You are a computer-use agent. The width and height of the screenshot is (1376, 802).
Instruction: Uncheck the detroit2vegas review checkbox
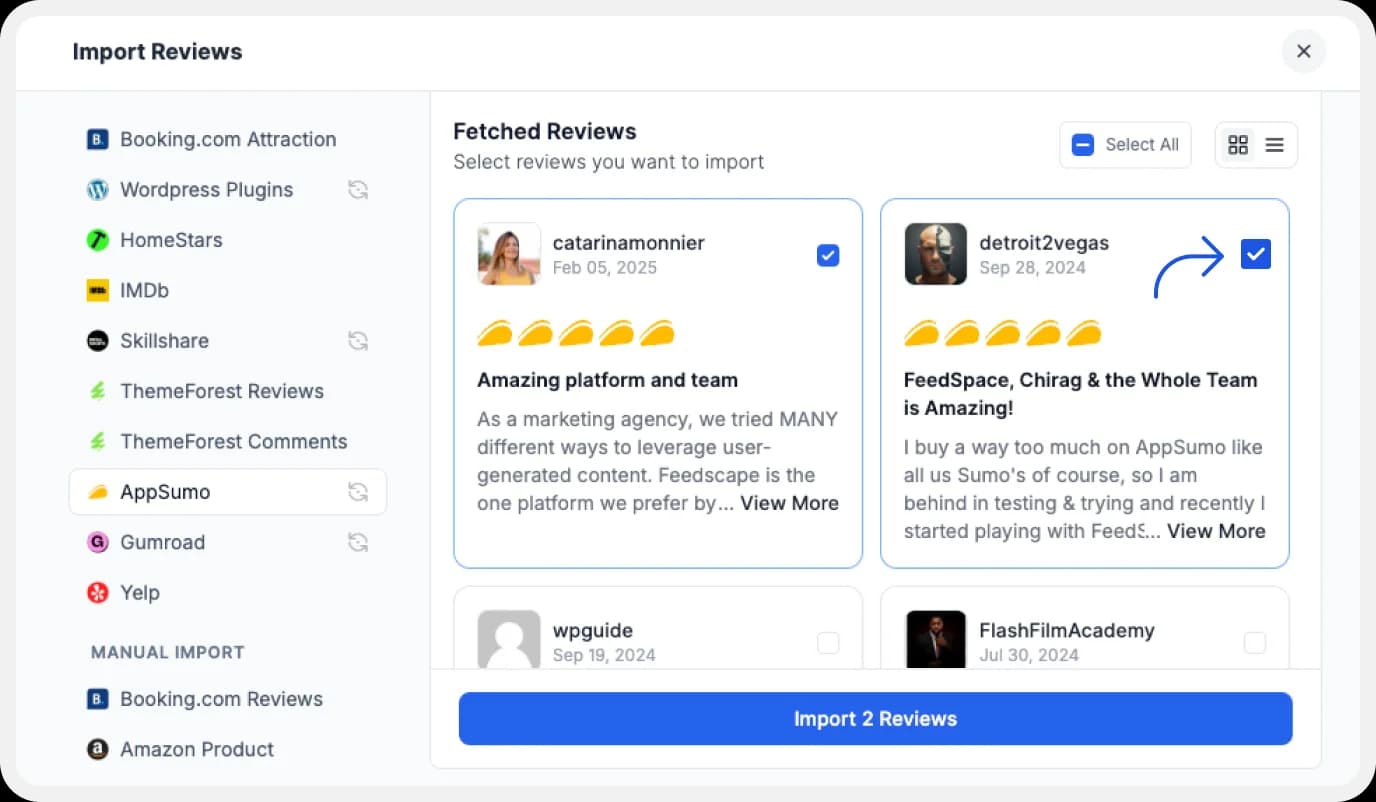tap(1255, 254)
